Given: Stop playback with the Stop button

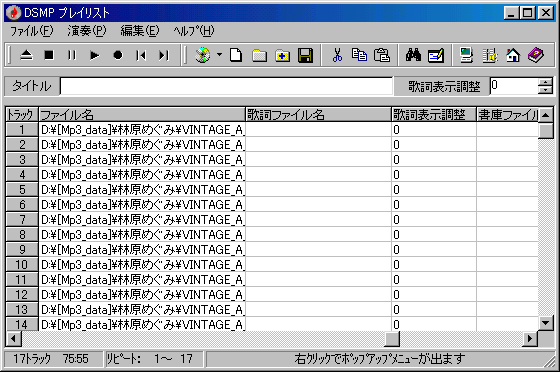Looking at the screenshot, I should click(x=49, y=55).
